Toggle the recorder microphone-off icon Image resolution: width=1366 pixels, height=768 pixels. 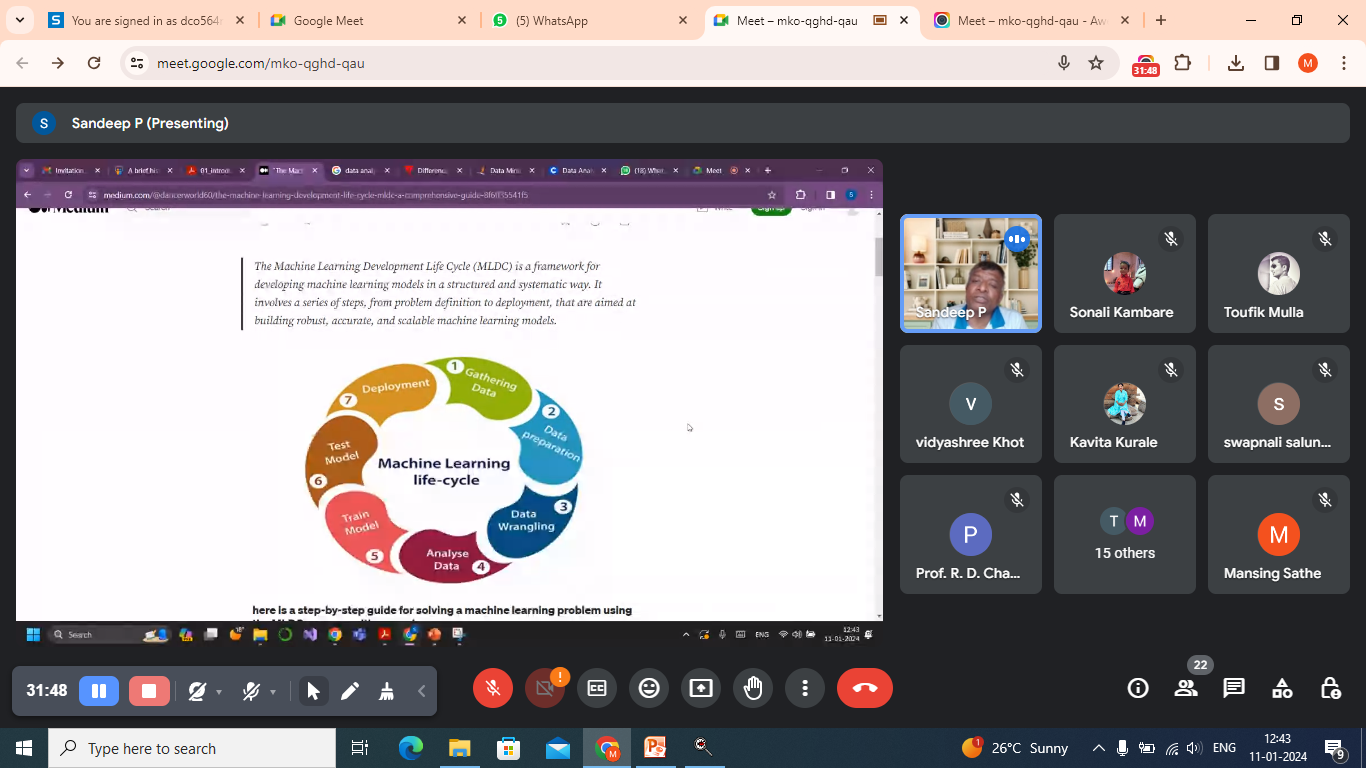coord(251,691)
